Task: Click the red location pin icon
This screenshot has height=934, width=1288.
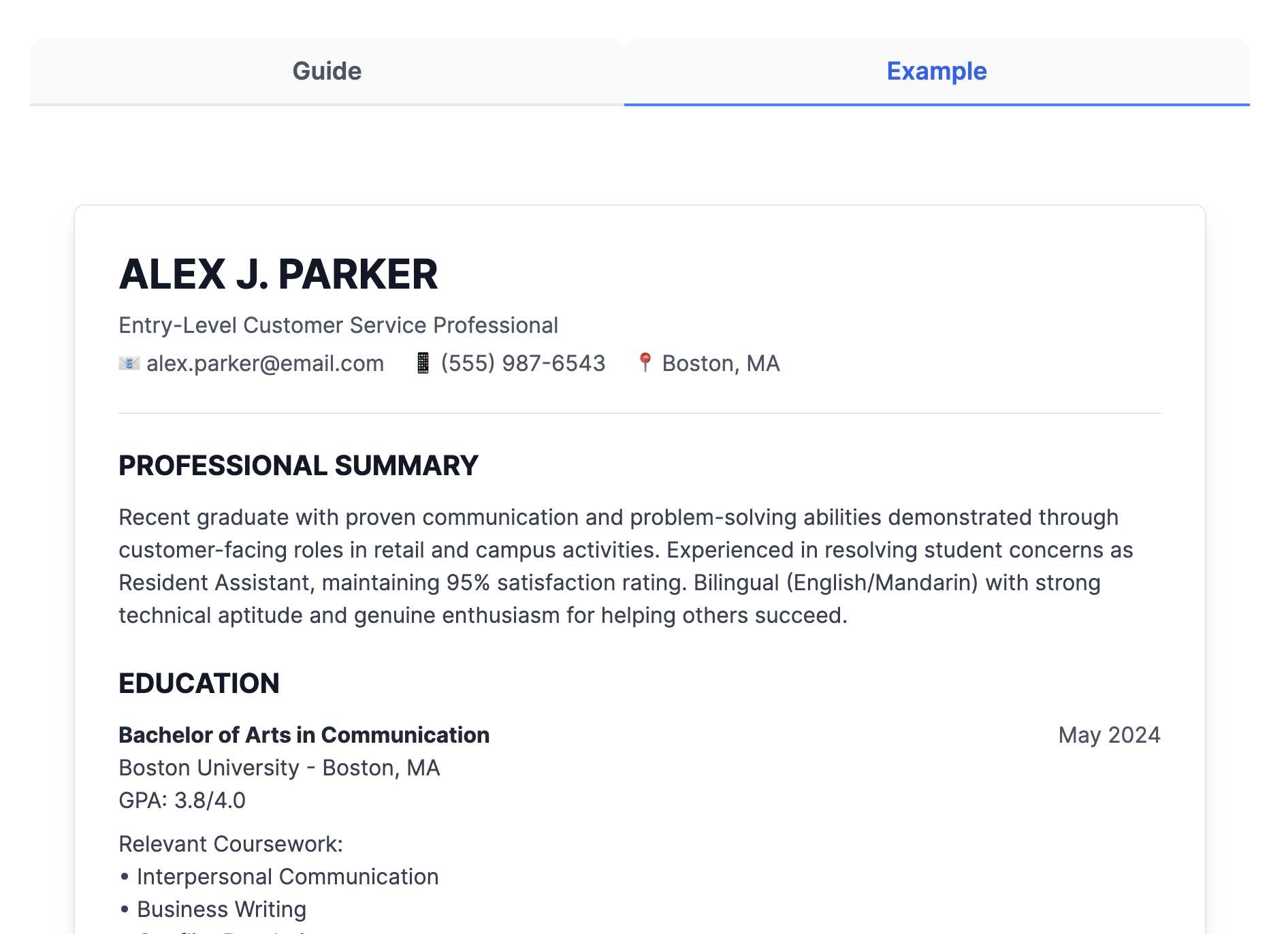Action: 645,362
